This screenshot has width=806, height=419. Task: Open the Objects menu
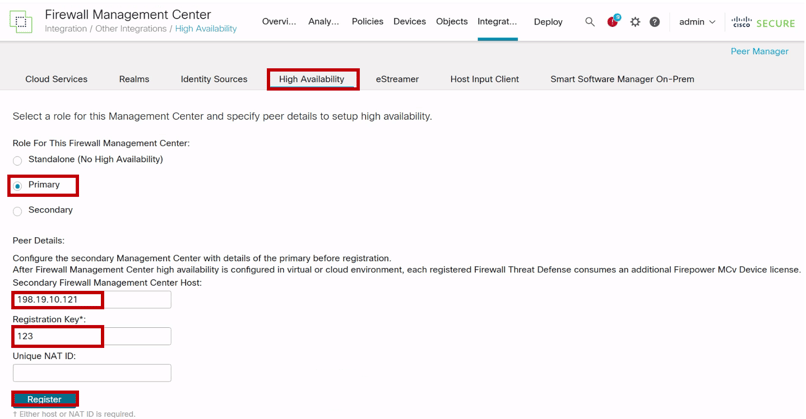[452, 22]
